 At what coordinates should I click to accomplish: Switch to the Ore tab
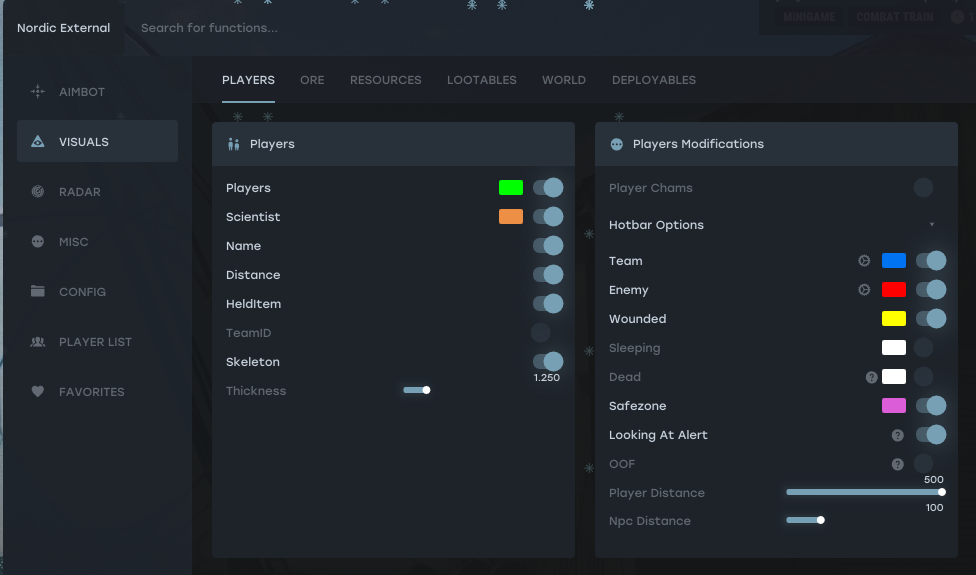312,80
